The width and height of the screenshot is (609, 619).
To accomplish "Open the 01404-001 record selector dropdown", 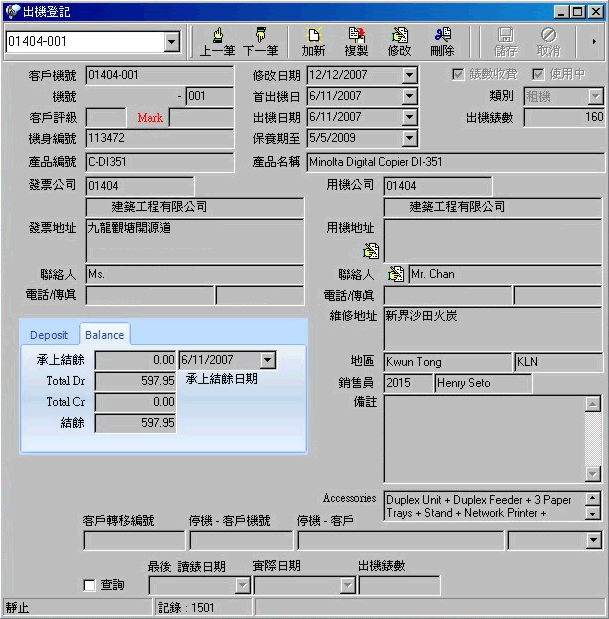I will tap(171, 42).
